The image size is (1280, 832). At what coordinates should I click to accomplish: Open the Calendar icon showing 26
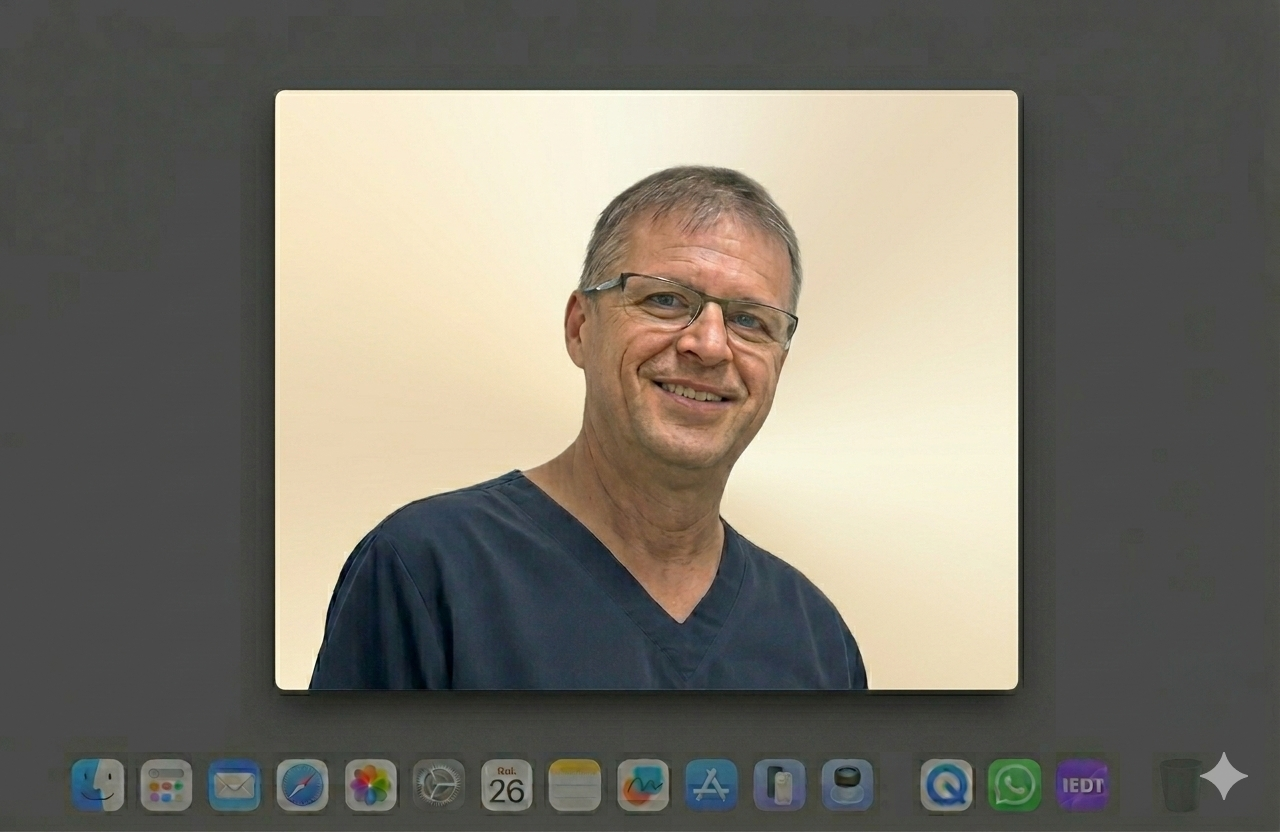click(x=507, y=785)
